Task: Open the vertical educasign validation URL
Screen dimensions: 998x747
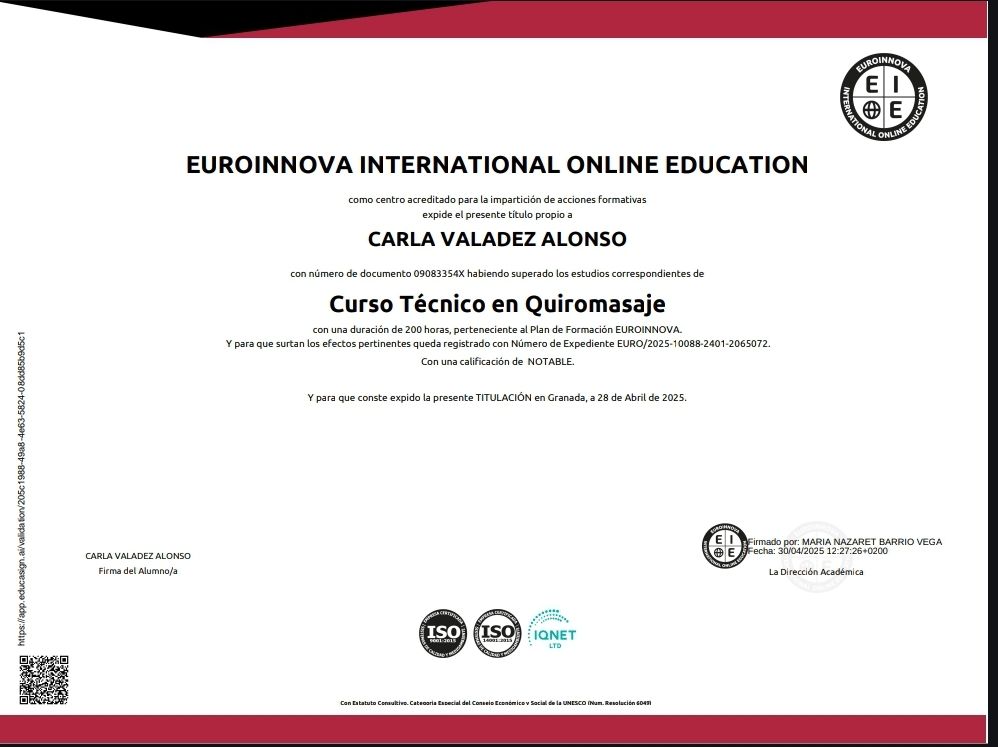Action: tap(22, 488)
